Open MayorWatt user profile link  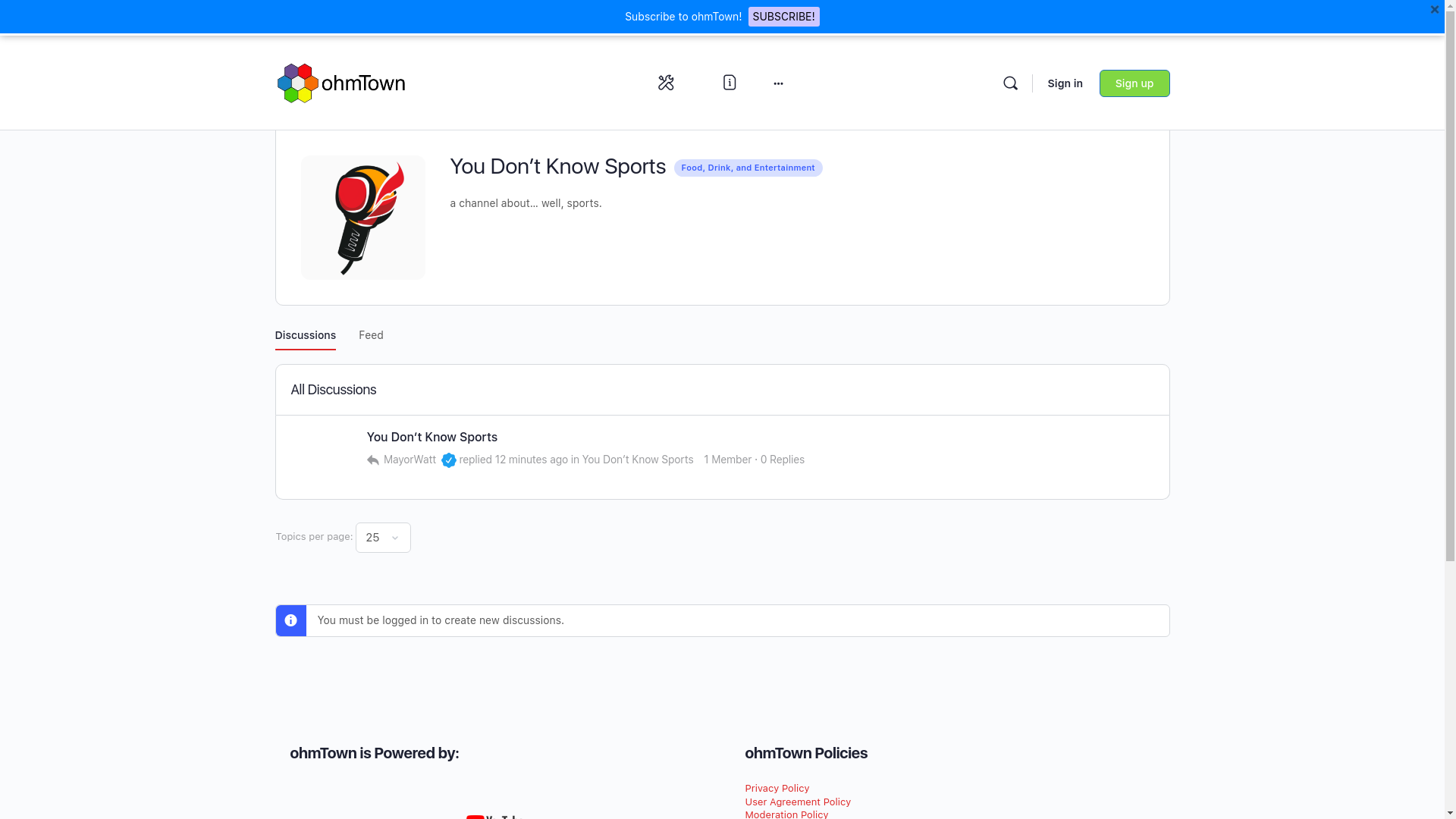409,460
